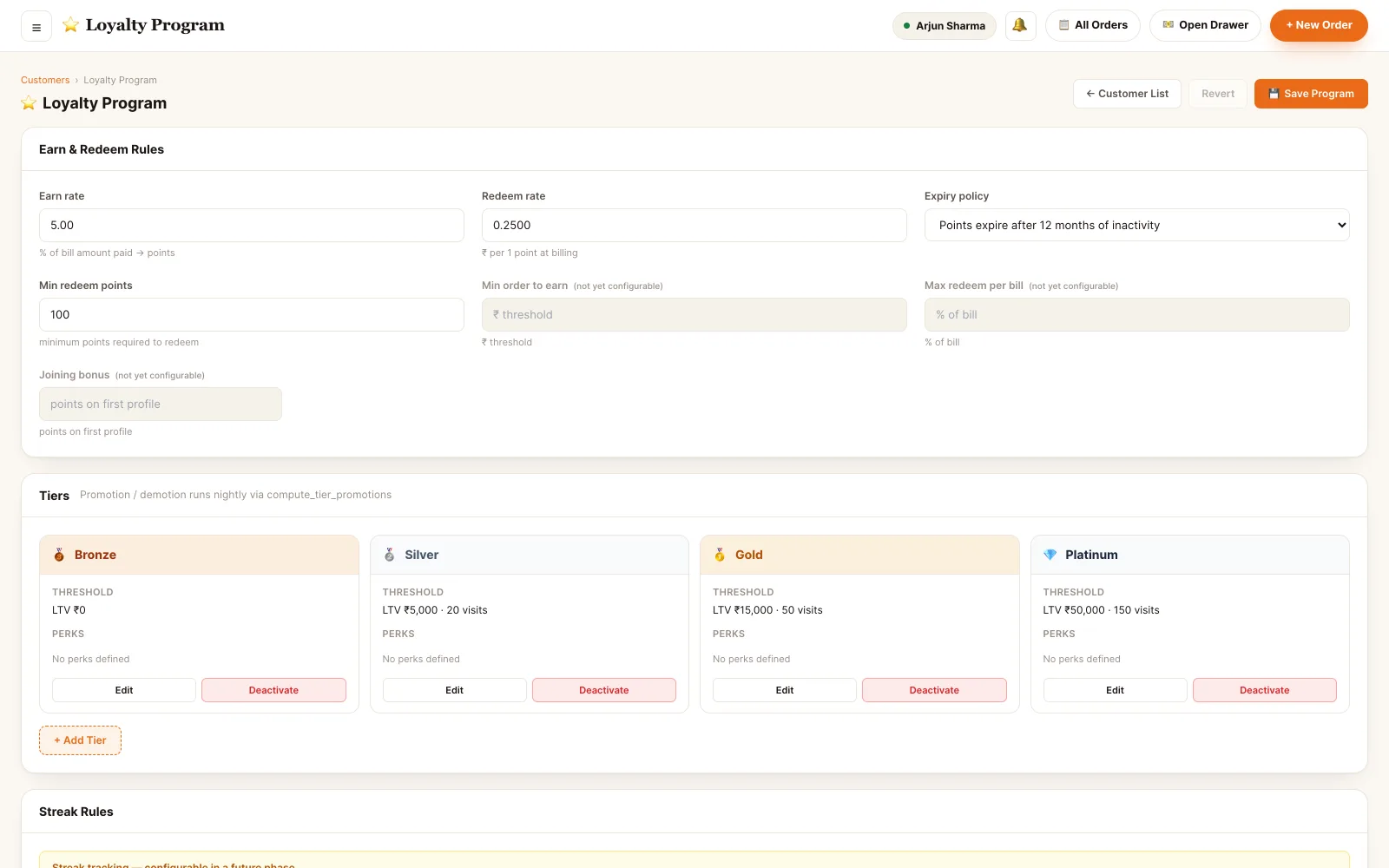The width and height of the screenshot is (1389, 868).
Task: Click the Gold medal icon
Action: point(720,555)
